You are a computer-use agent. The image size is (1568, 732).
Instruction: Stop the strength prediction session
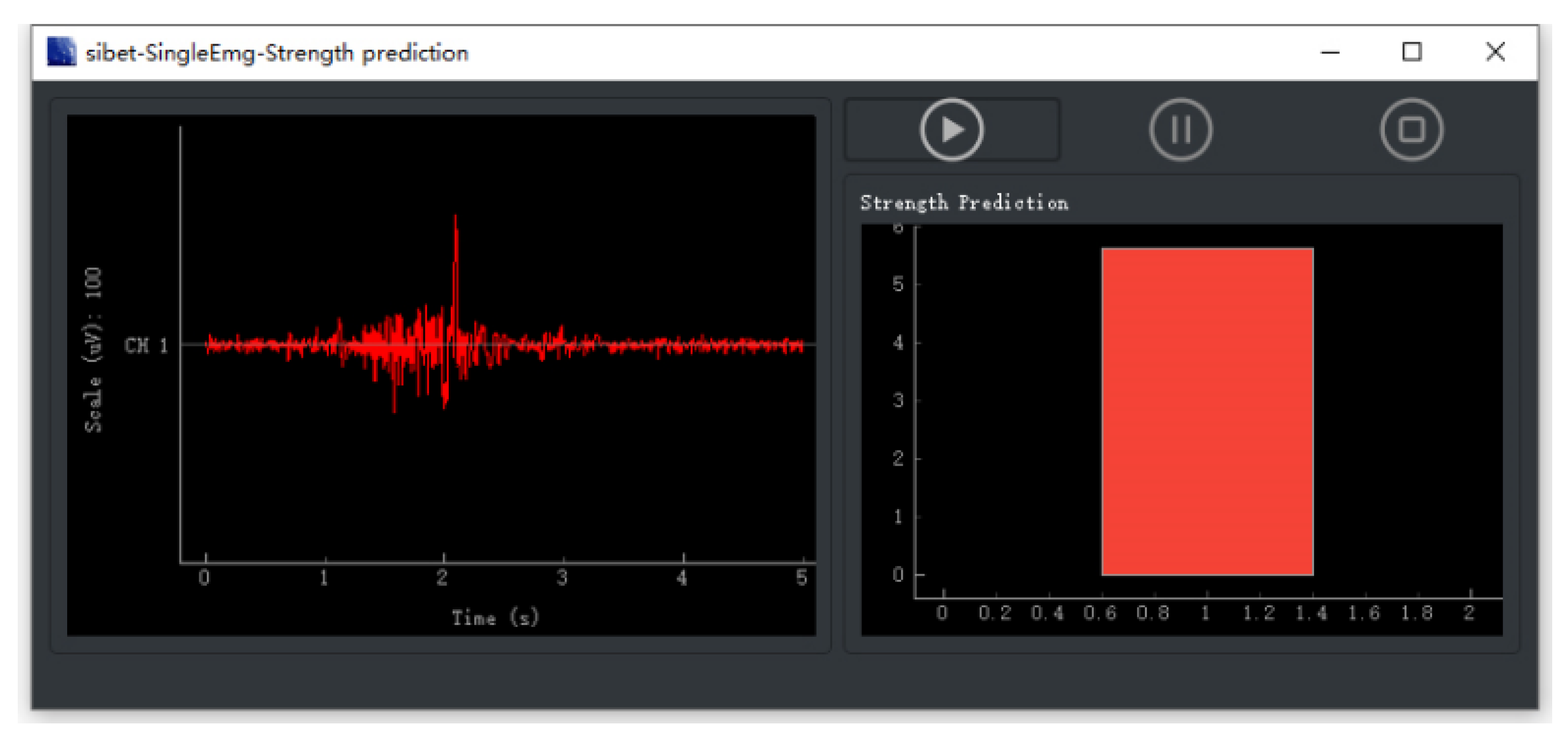(1411, 130)
